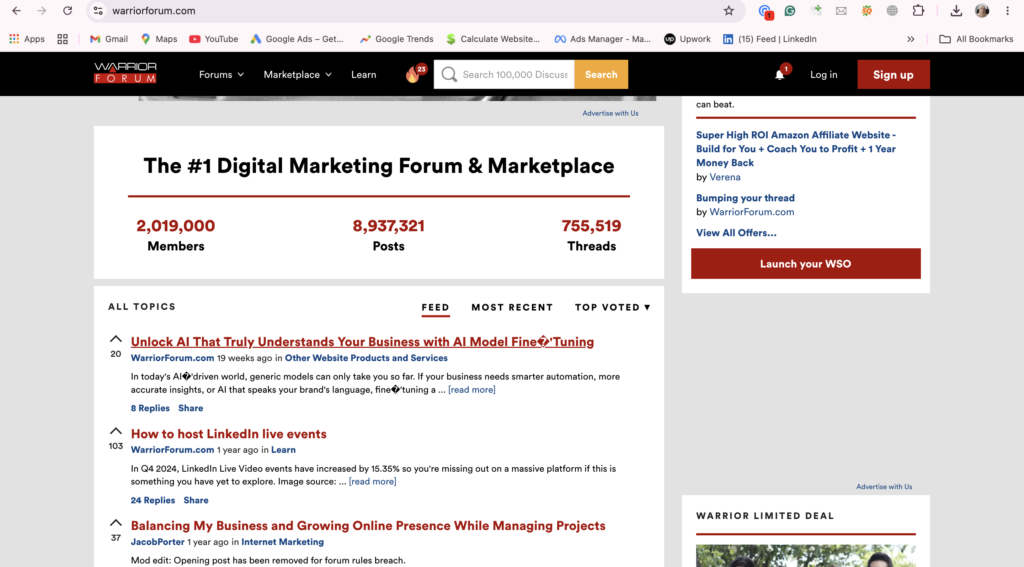Open the Warrior Limited Deal image

806,555
